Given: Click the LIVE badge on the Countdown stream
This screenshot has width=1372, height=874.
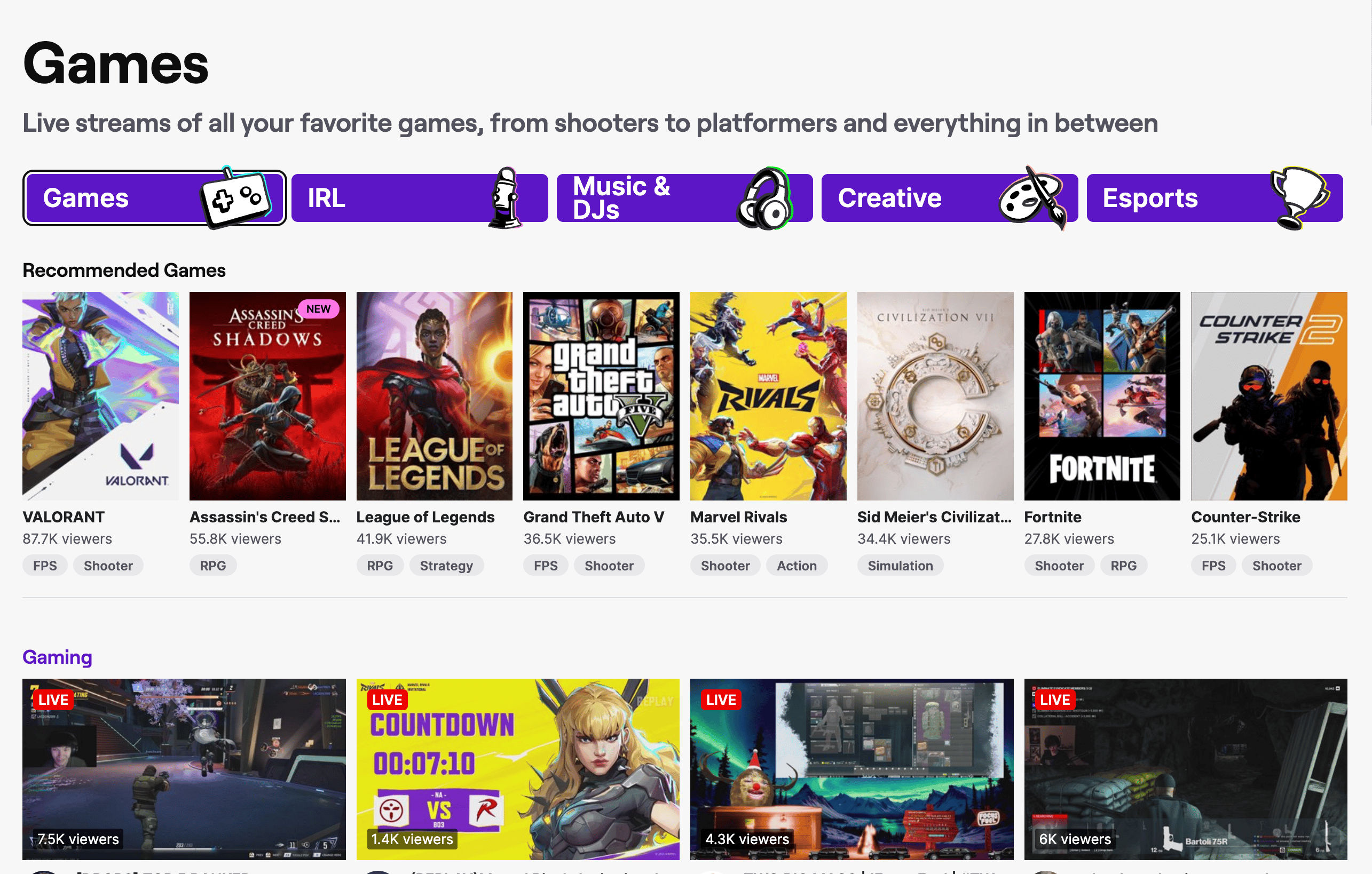Looking at the screenshot, I should pos(387,700).
